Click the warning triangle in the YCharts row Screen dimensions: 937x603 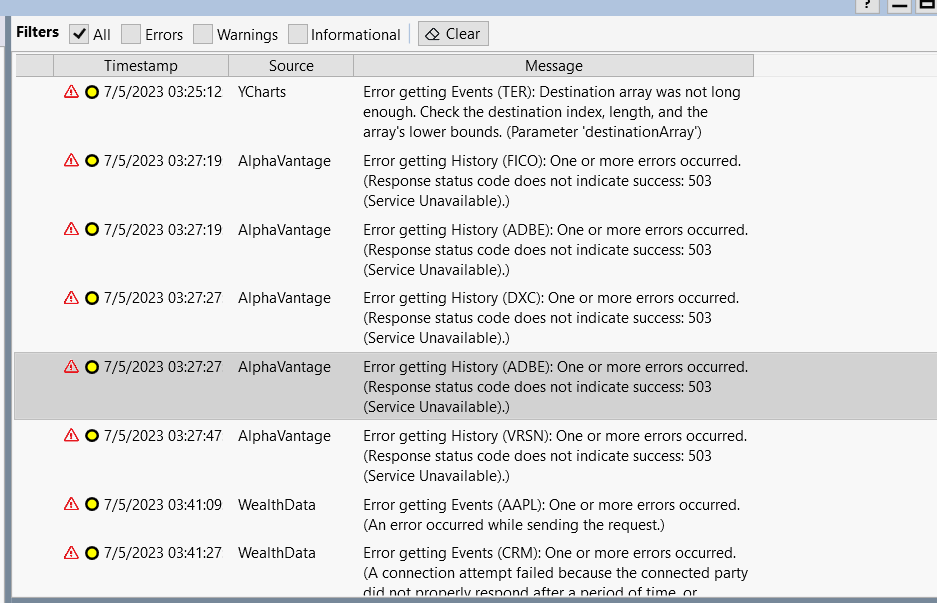71,92
